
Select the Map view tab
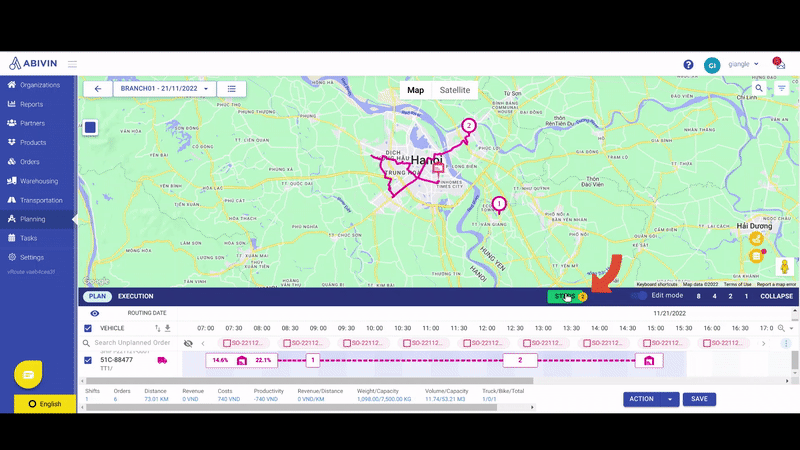[415, 90]
